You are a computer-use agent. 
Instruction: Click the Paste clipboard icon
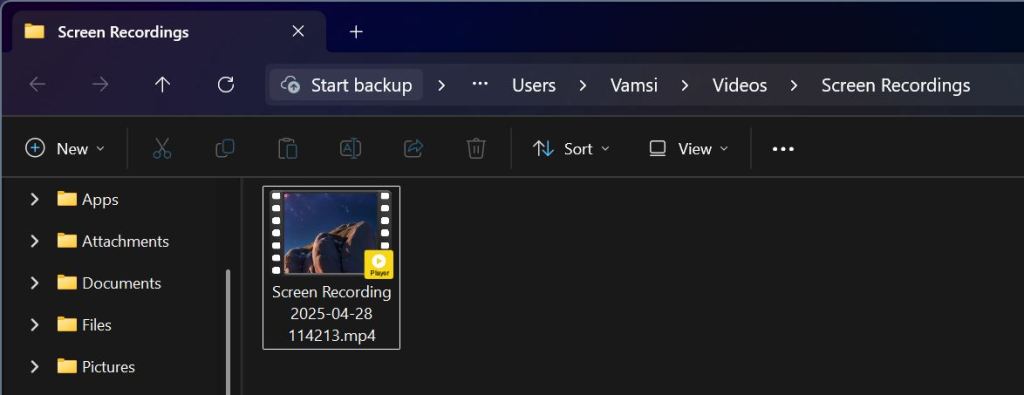pyautogui.click(x=287, y=149)
